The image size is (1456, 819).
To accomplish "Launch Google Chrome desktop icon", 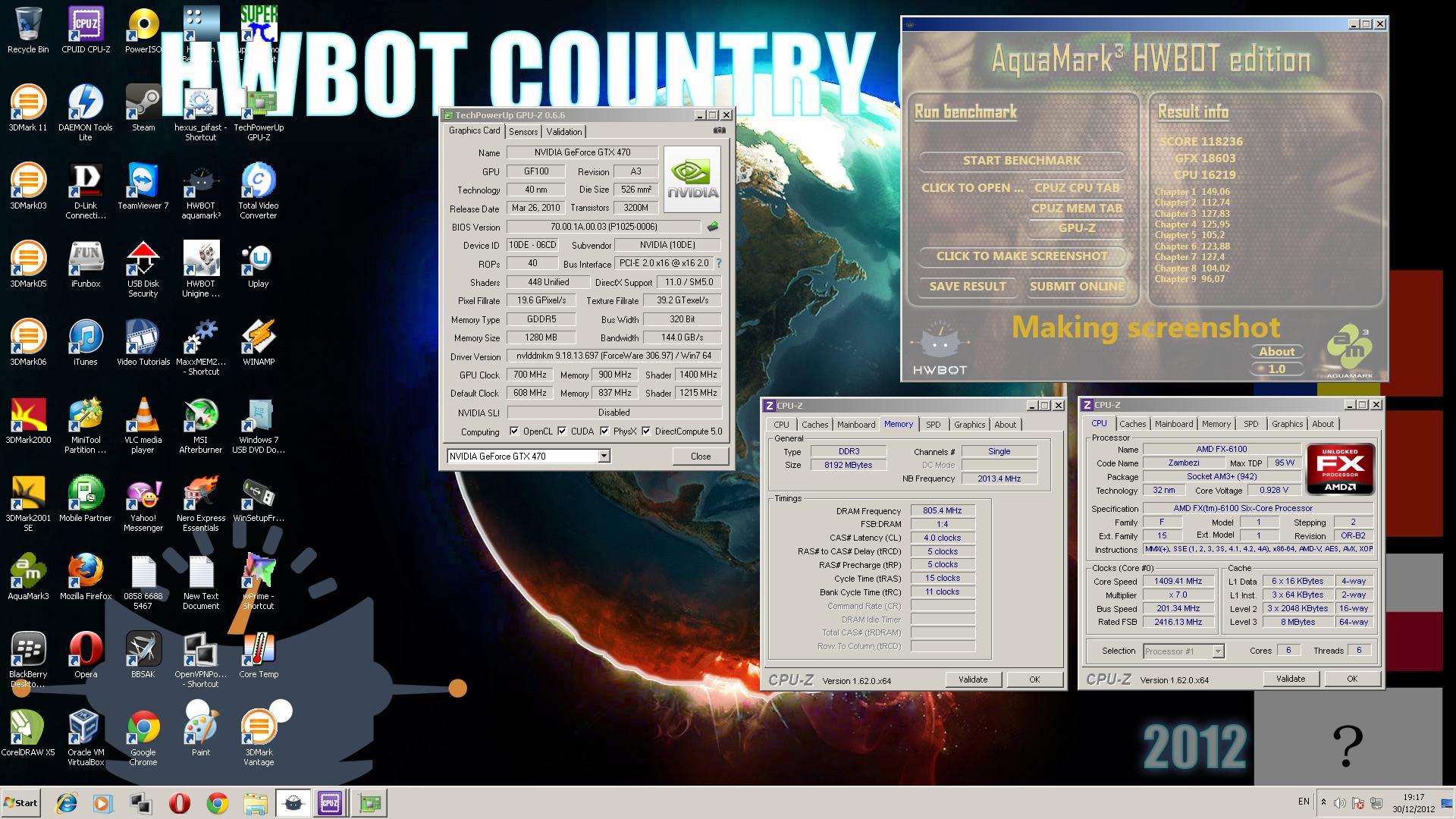I will point(143,738).
